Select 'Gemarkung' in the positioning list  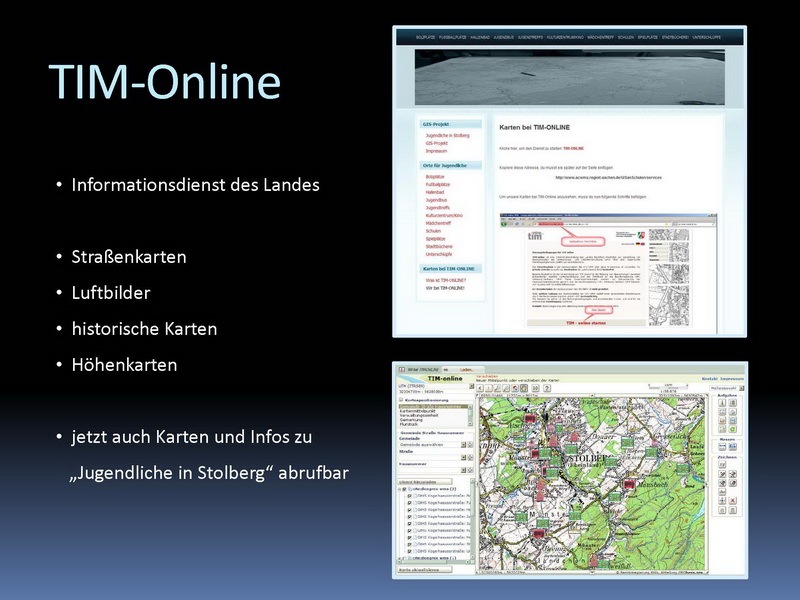pyautogui.click(x=412, y=419)
